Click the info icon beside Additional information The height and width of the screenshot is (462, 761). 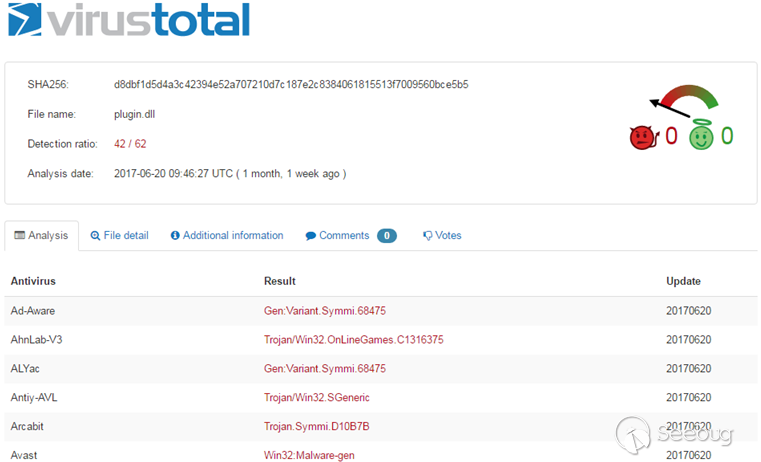tap(175, 235)
